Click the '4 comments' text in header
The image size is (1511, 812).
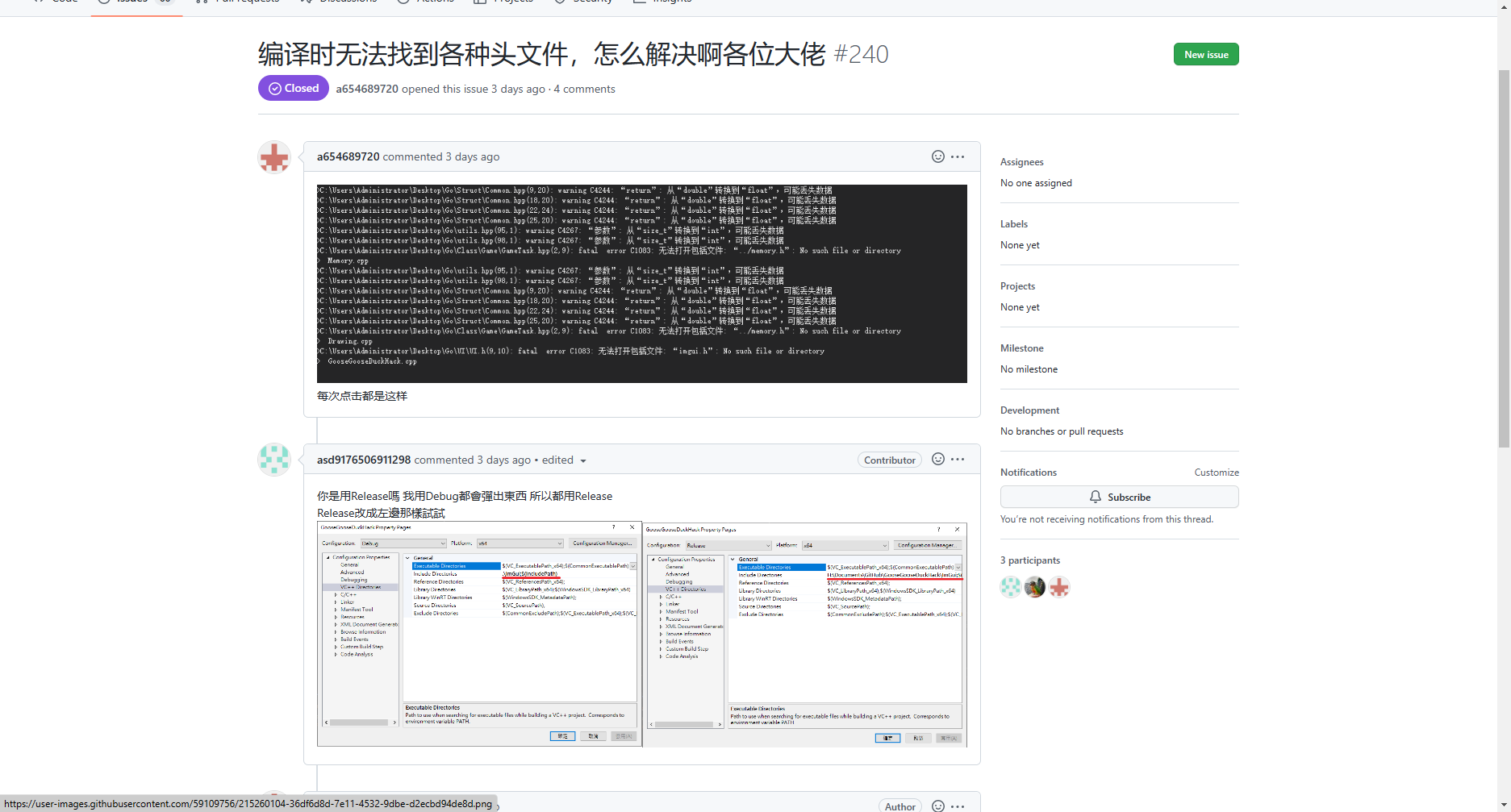(584, 89)
